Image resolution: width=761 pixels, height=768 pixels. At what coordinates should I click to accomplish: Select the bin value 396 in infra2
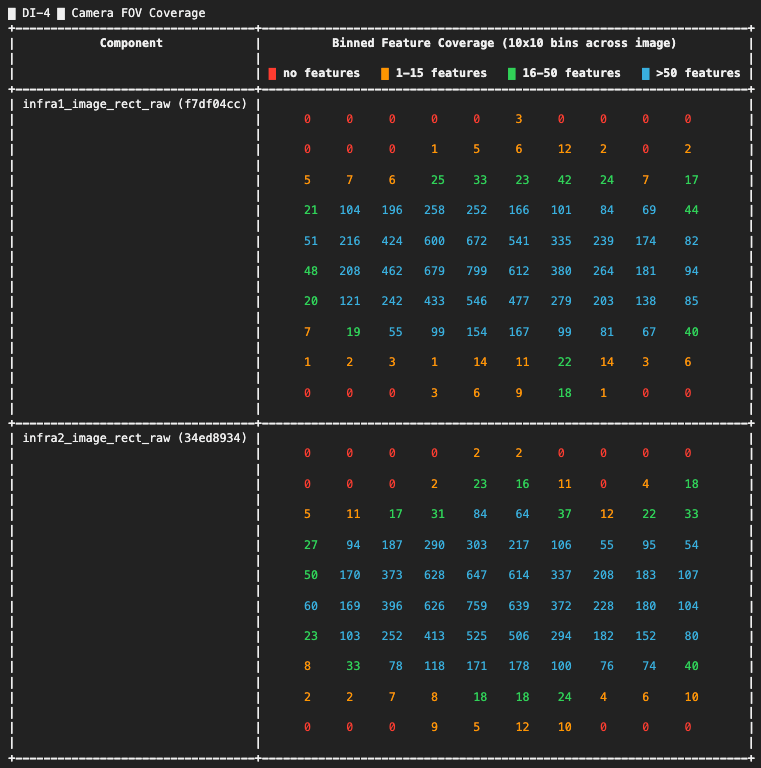click(392, 605)
